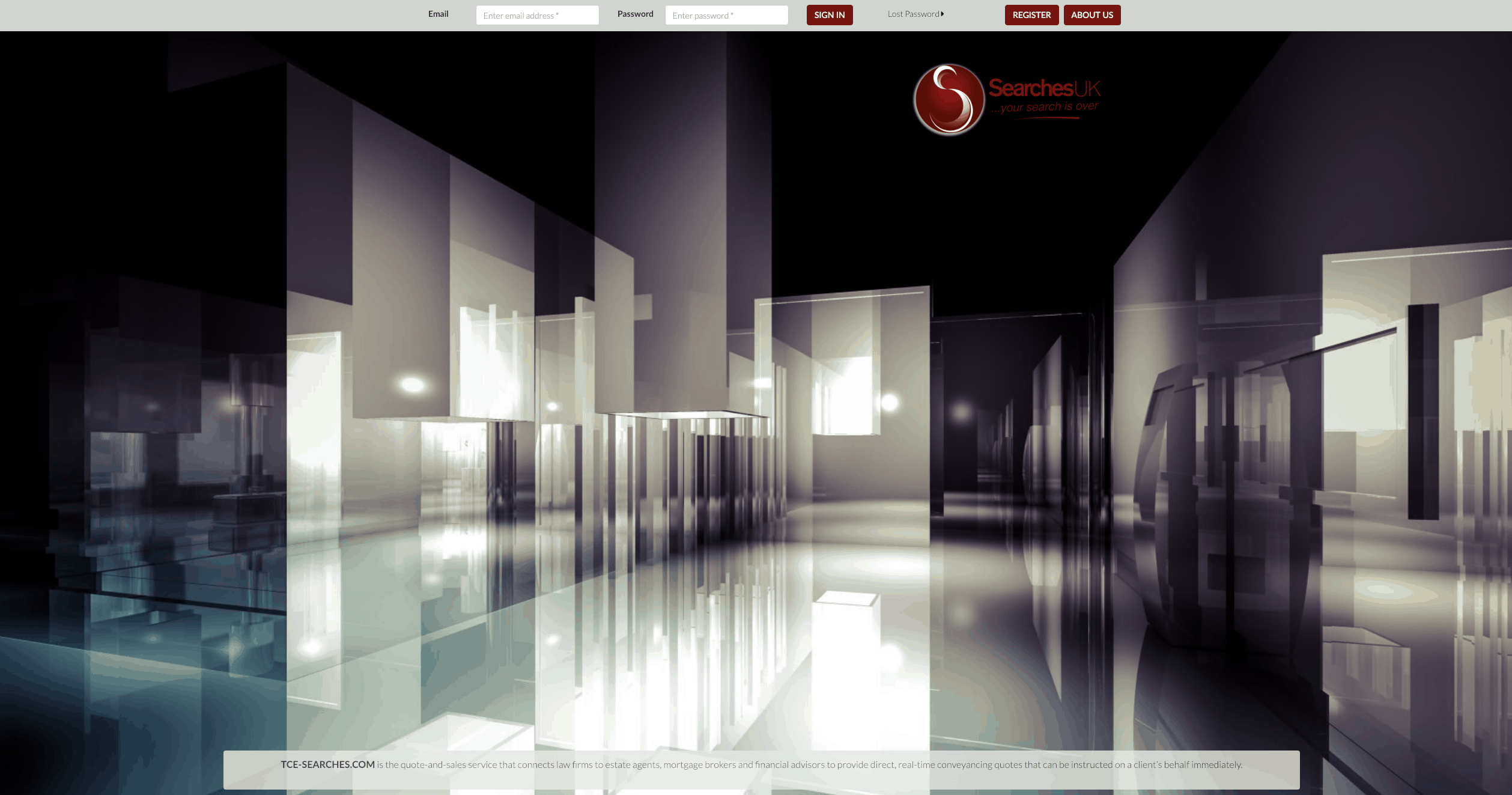Click the 'Email' field label

(438, 14)
